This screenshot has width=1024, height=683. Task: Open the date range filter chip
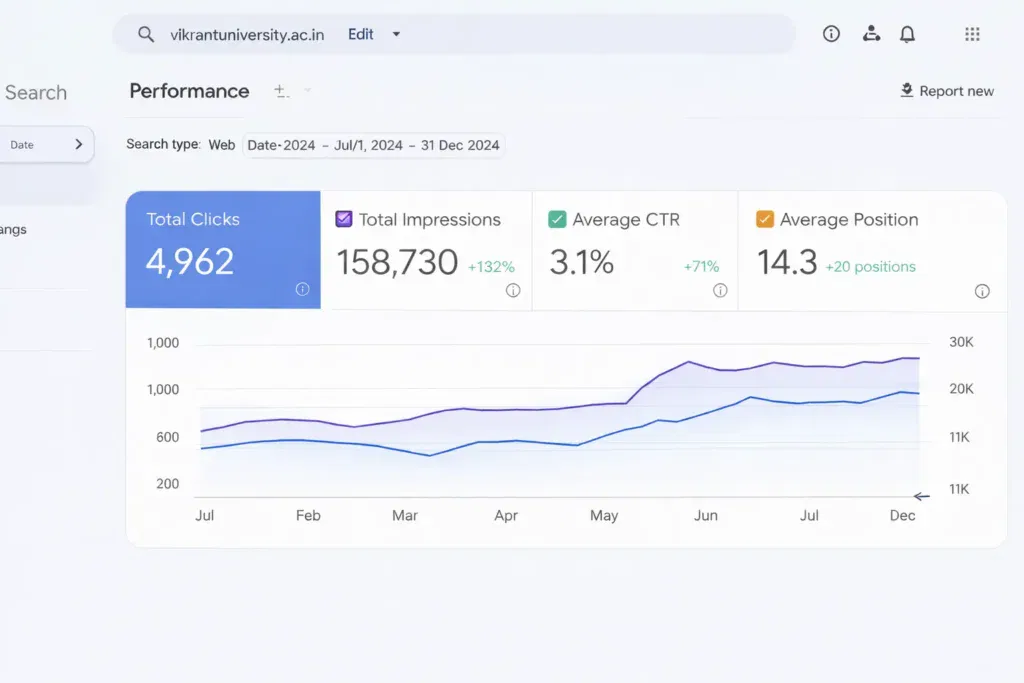pyautogui.click(x=373, y=145)
